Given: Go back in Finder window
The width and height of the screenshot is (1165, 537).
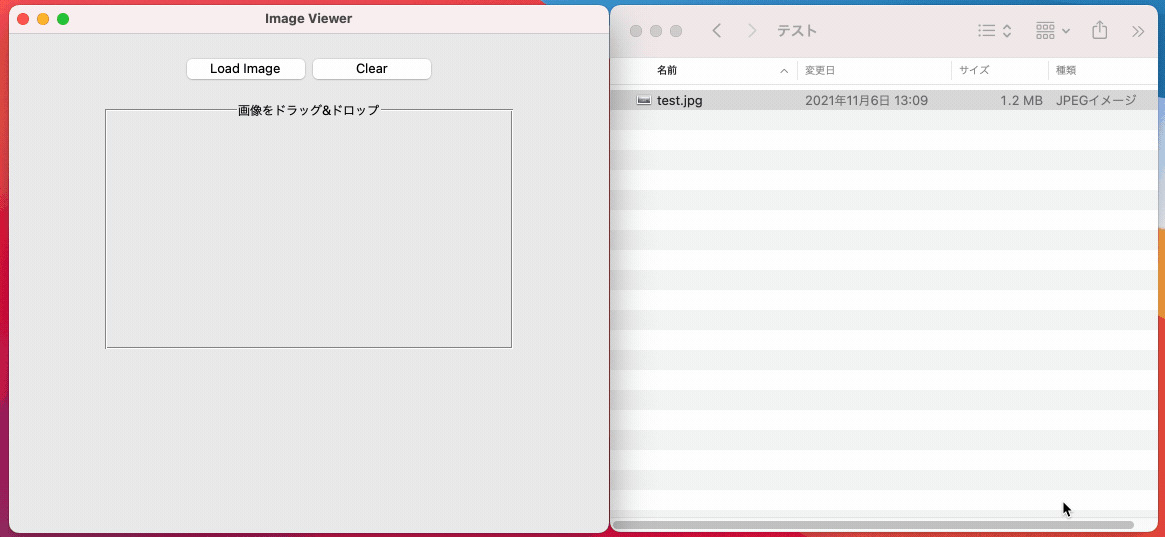Looking at the screenshot, I should coord(716,30).
